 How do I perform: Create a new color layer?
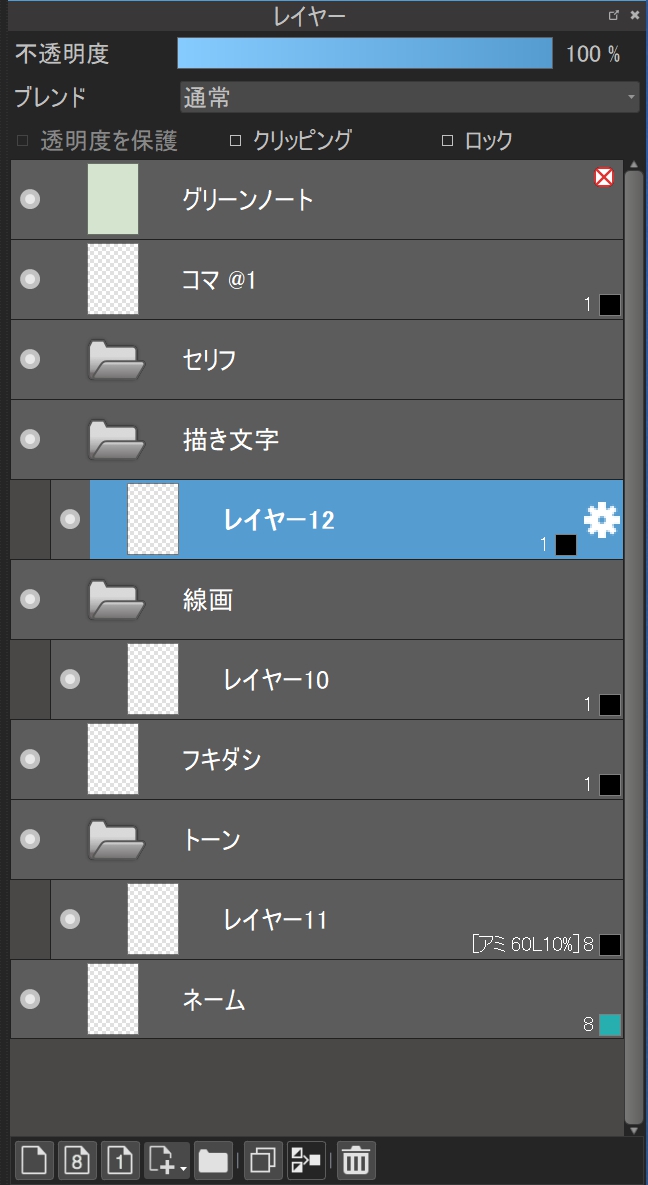point(35,1160)
